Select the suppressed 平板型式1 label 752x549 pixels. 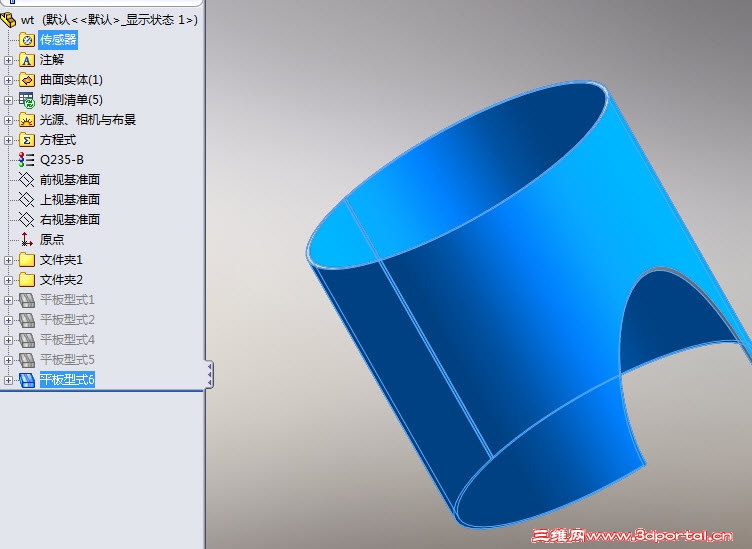67,300
